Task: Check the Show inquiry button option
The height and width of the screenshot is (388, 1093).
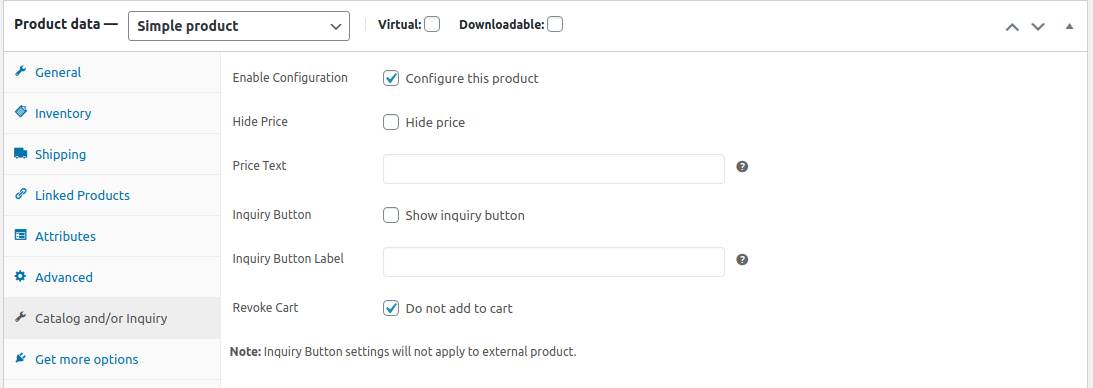Action: (x=391, y=215)
